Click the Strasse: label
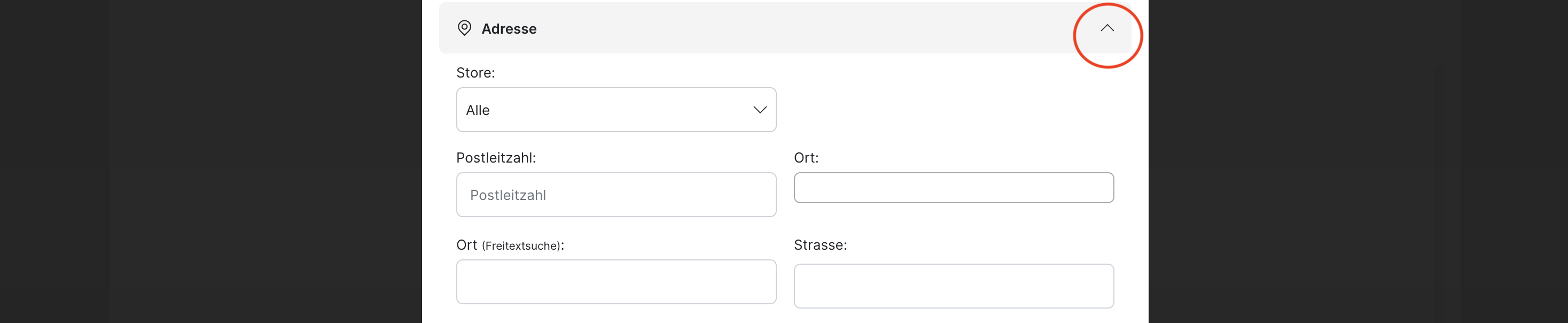 point(820,245)
